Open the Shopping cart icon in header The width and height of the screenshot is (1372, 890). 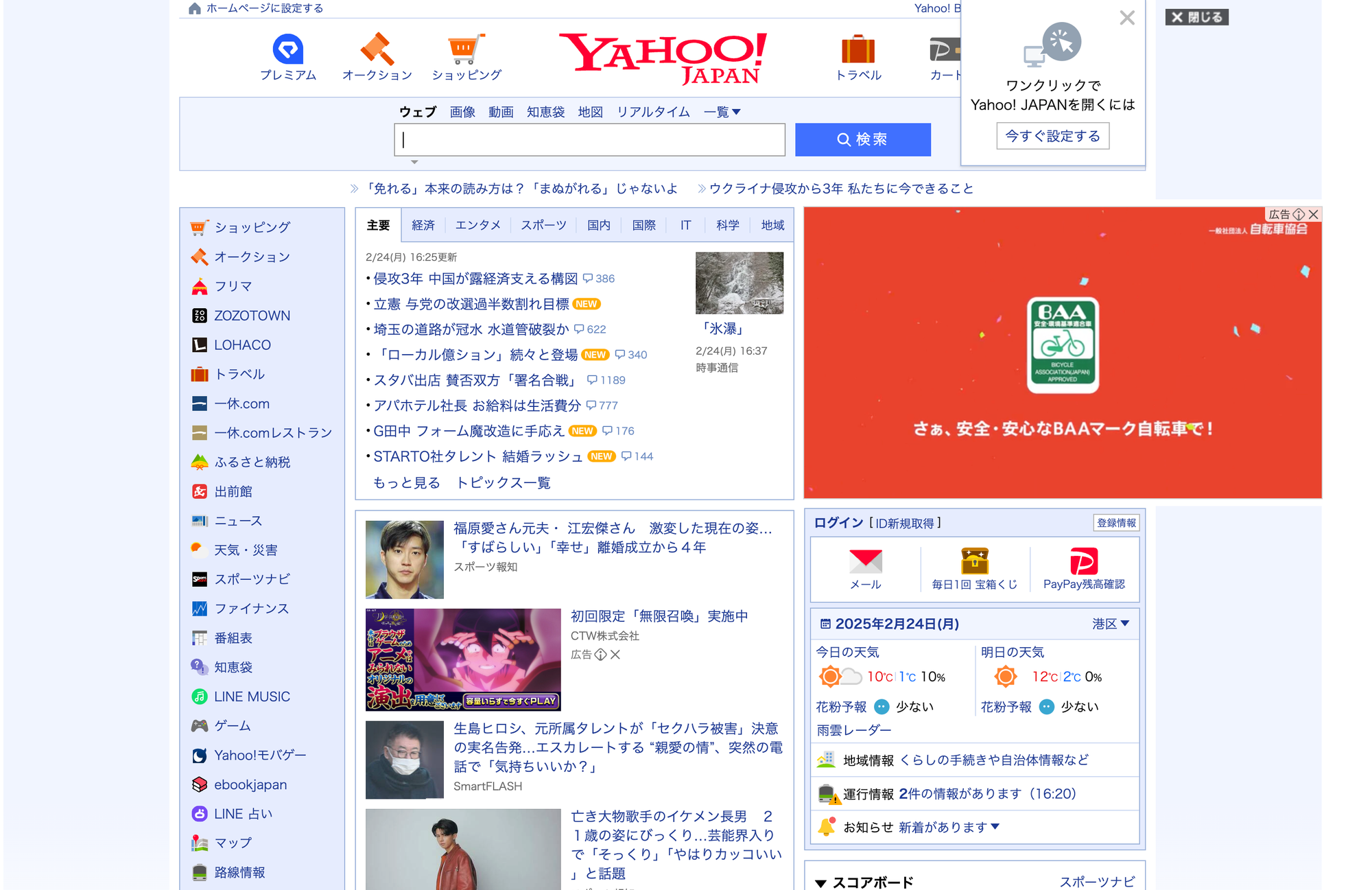click(466, 49)
